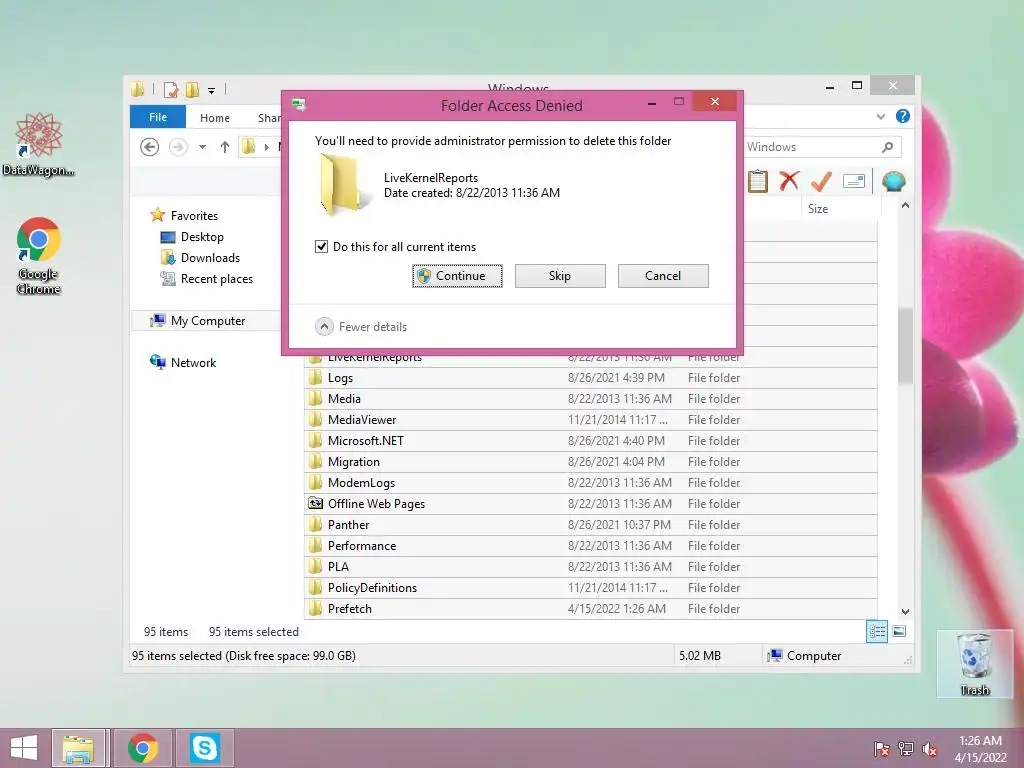Select the Offline Web Pages item
The image size is (1024, 768).
tap(591, 504)
